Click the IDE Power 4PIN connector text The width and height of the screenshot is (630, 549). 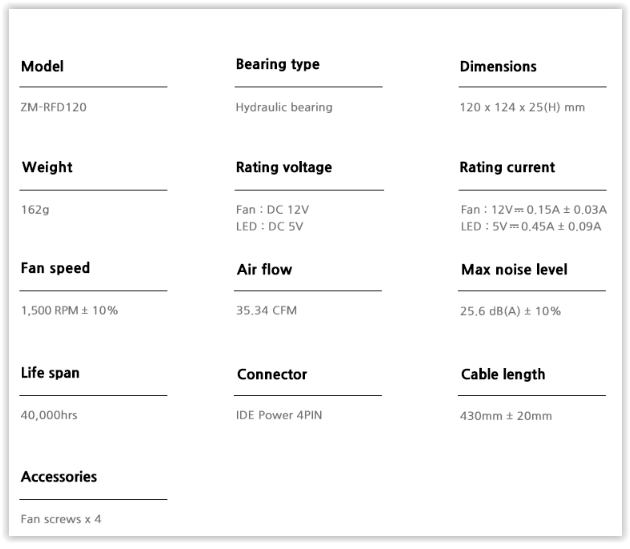point(279,414)
